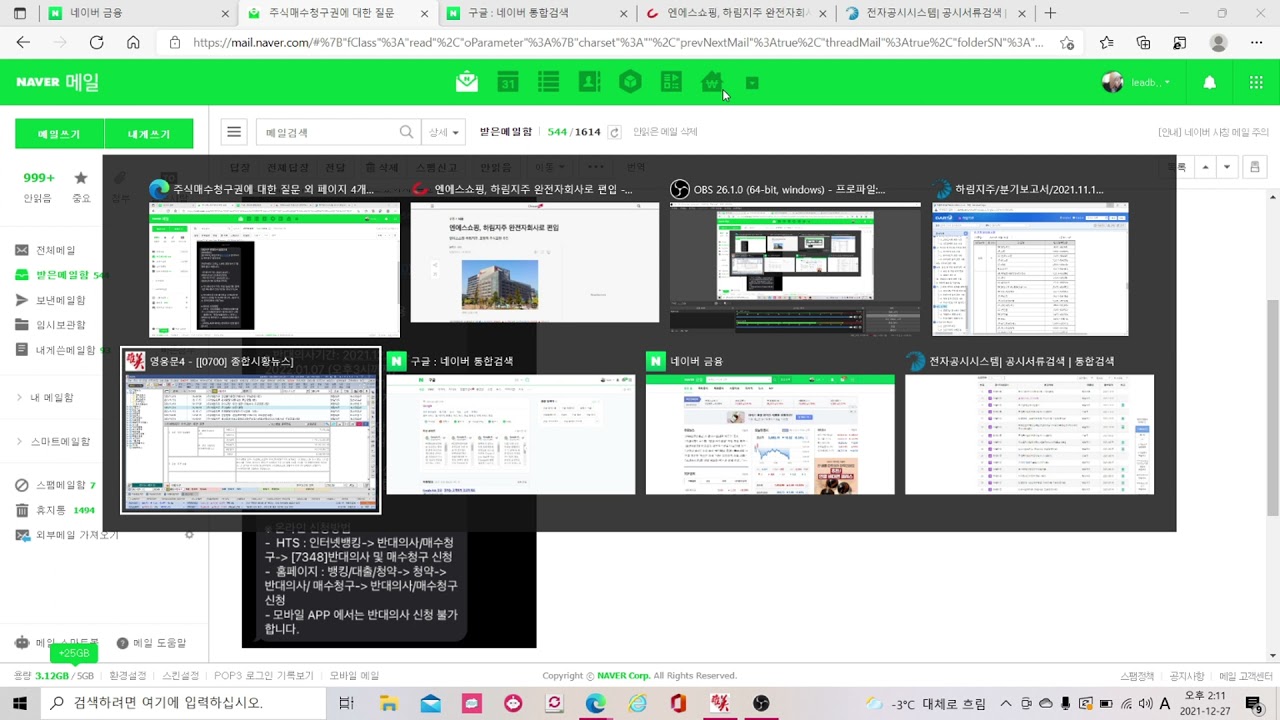
Task: Click 내게쓰기 button
Action: tap(149, 134)
